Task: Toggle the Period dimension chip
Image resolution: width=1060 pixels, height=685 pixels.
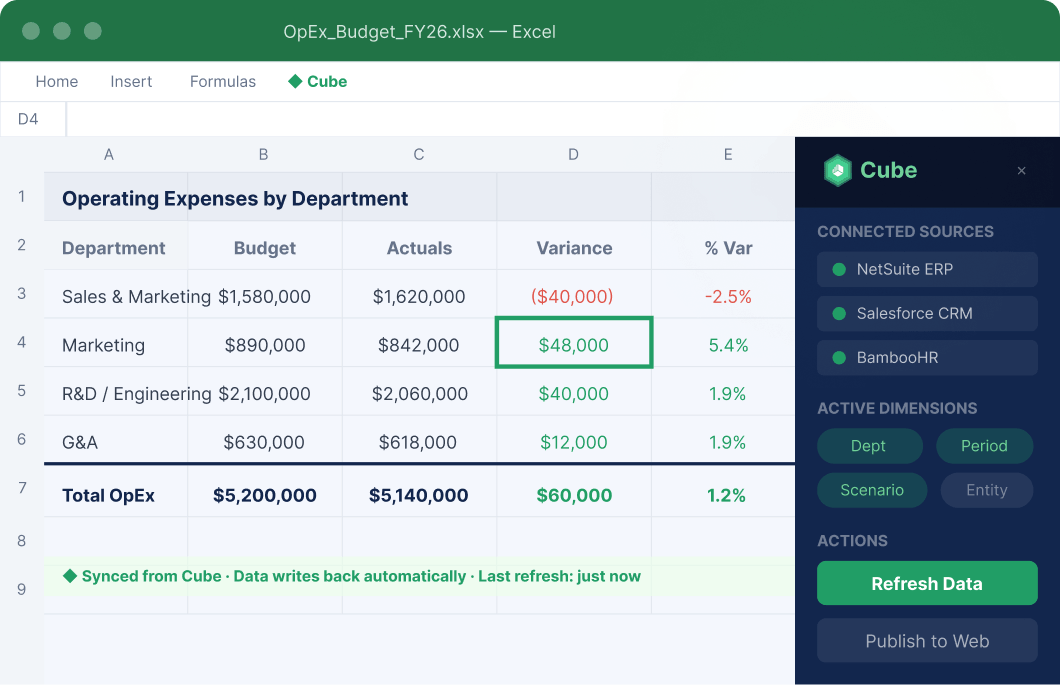Action: point(984,446)
